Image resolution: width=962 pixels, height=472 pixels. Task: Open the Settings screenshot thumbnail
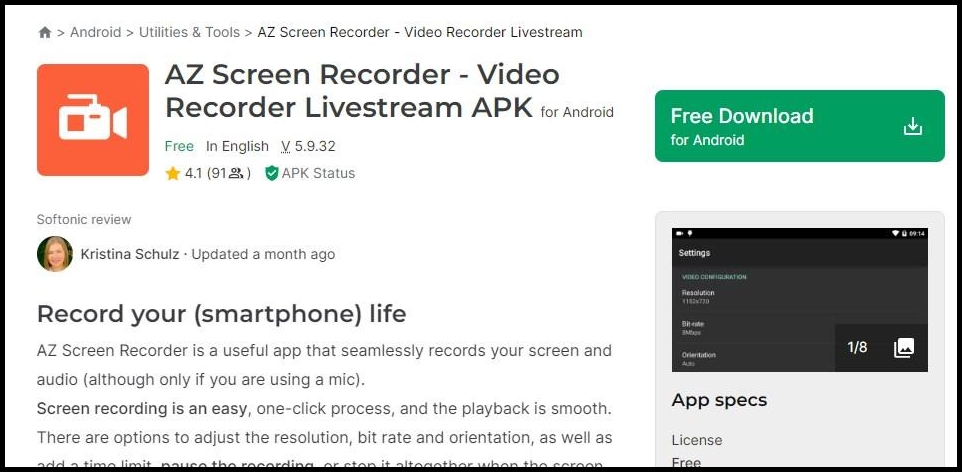pos(799,300)
